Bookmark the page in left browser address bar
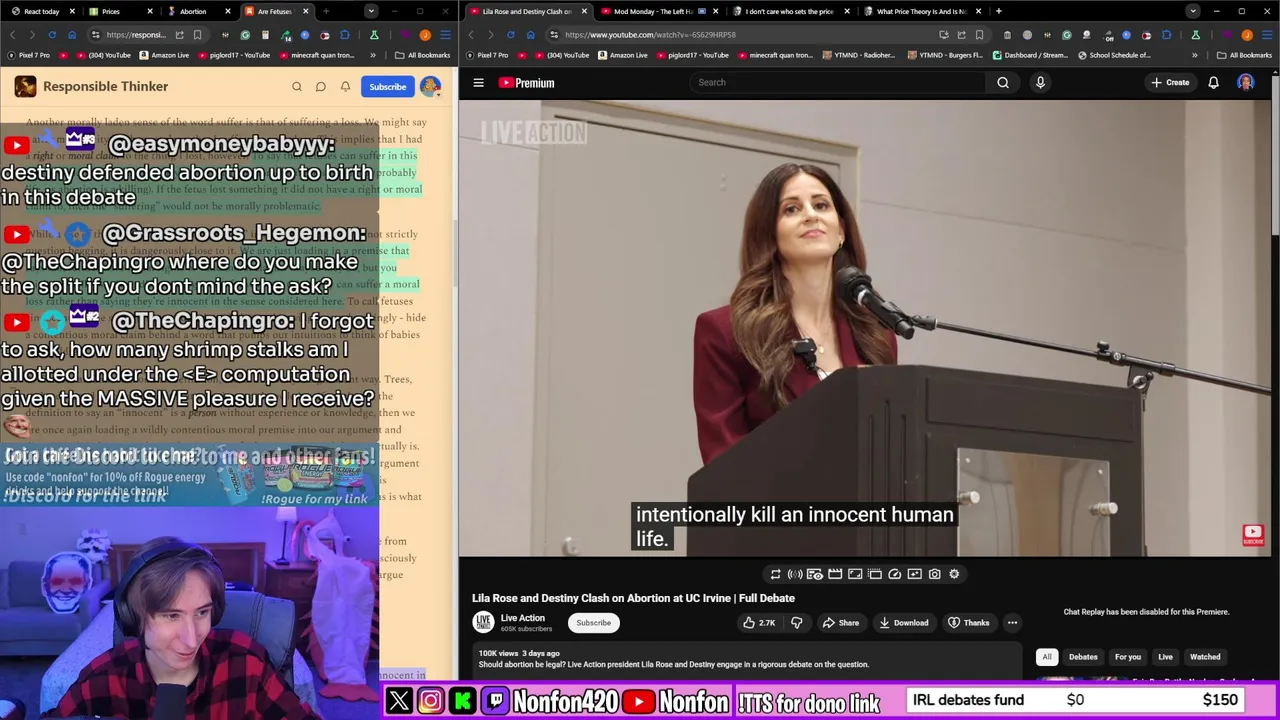Image resolution: width=1280 pixels, height=720 pixels. (x=197, y=35)
